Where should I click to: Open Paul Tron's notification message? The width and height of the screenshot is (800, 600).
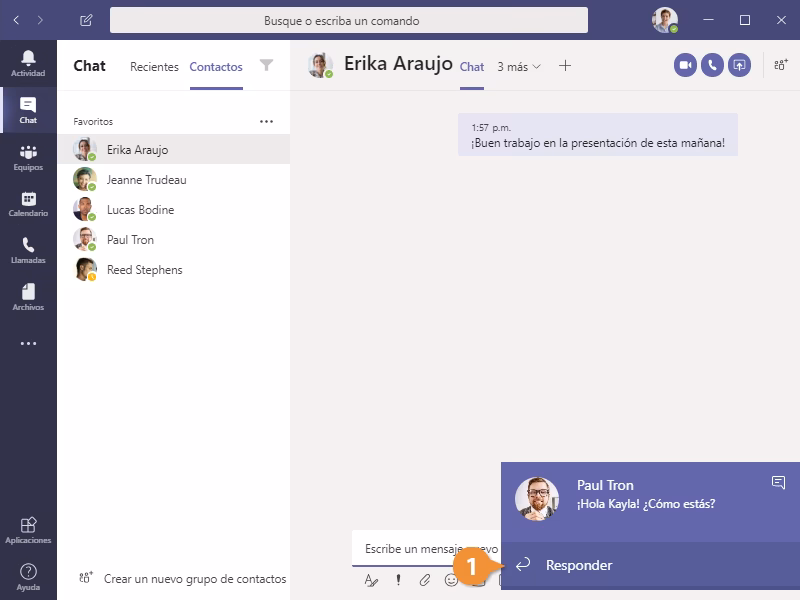pos(650,502)
